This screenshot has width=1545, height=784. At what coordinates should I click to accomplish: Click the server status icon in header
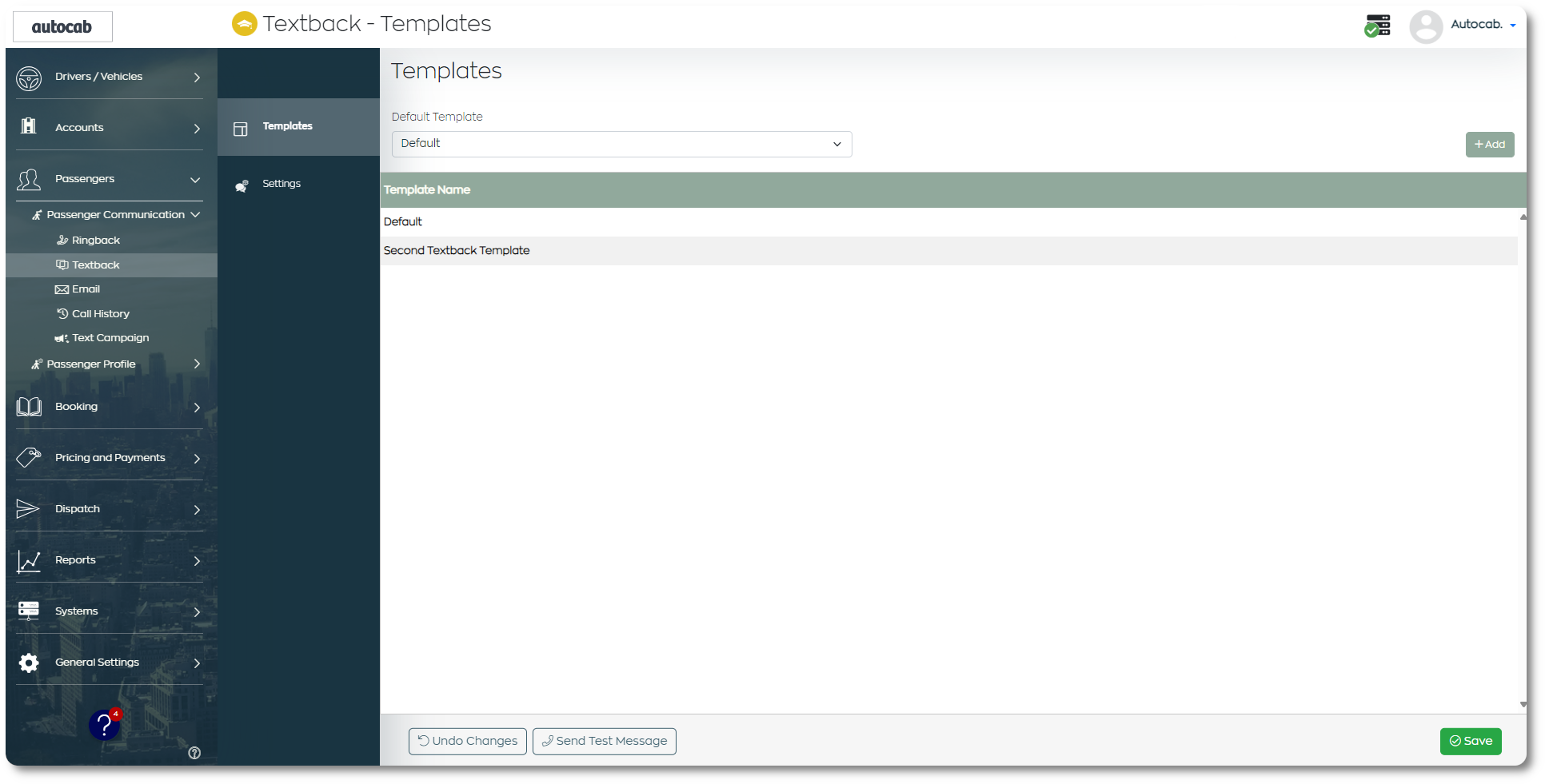point(1377,26)
